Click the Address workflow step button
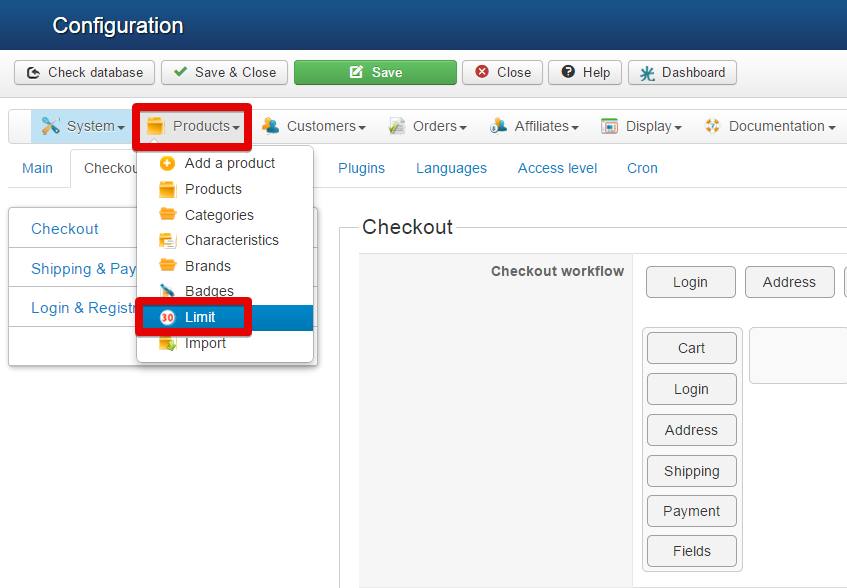The image size is (847, 588). (x=789, y=282)
